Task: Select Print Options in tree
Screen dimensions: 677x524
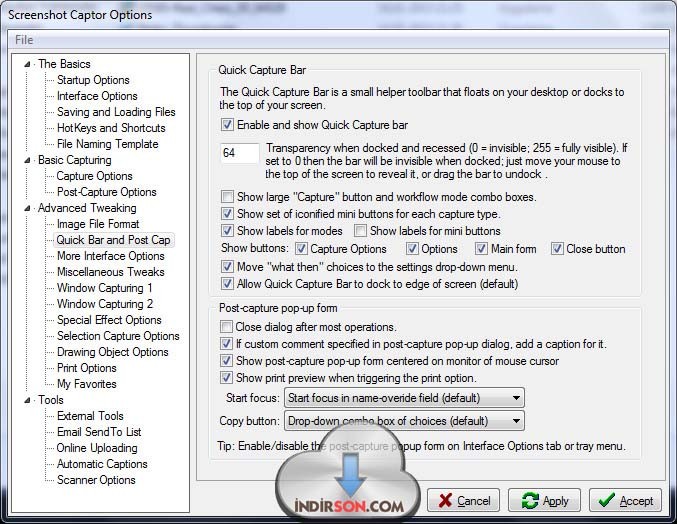Action: point(87,368)
